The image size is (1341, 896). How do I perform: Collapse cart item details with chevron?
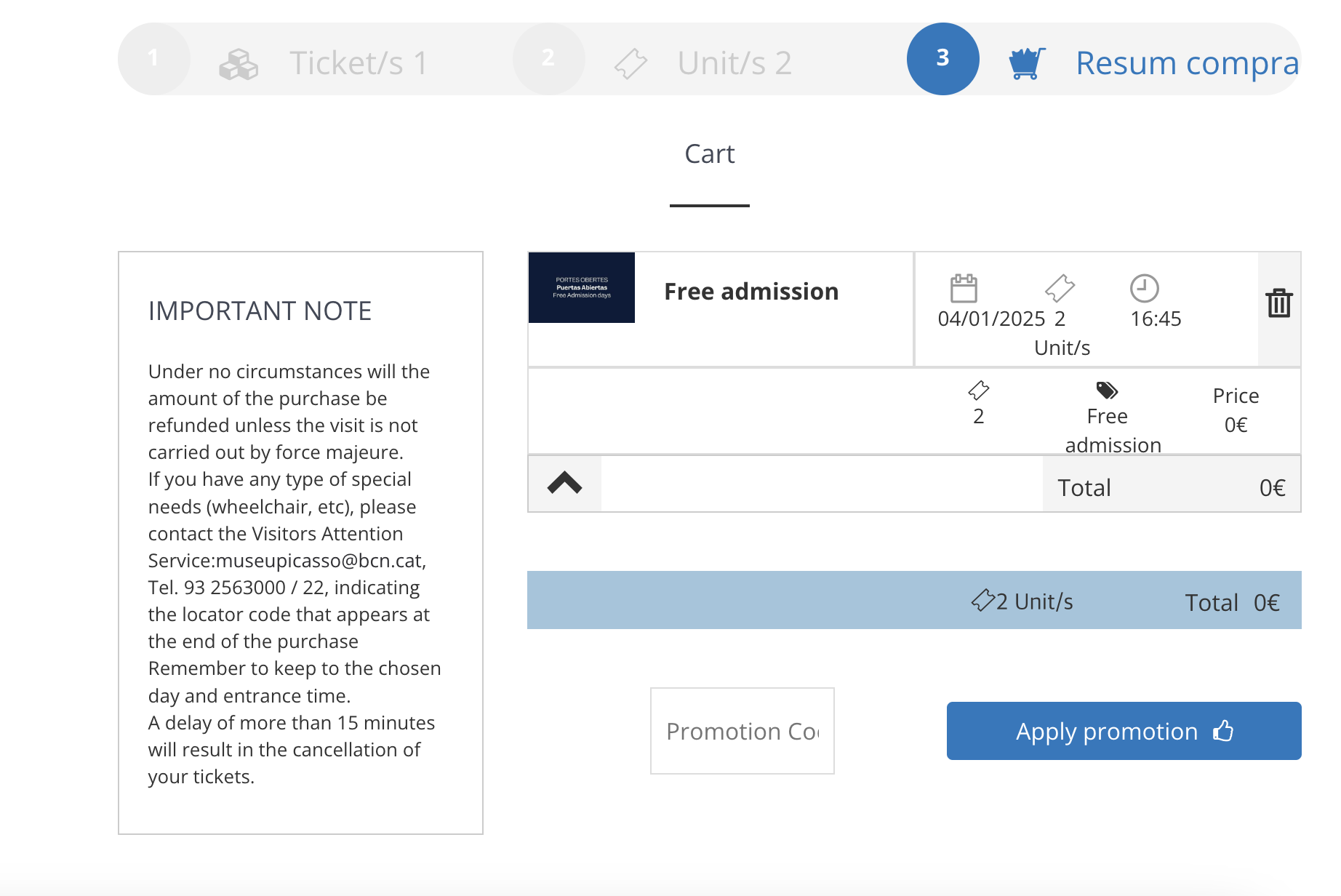point(565,484)
